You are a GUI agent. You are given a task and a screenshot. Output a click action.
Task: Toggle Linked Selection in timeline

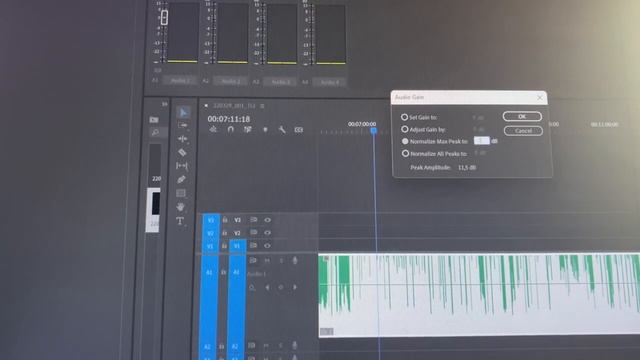click(x=248, y=129)
